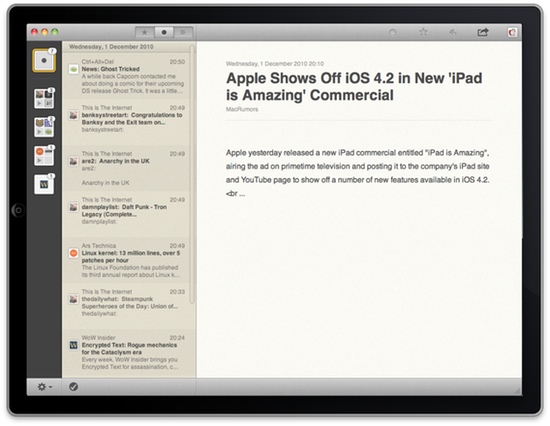Image resolution: width=550 pixels, height=426 pixels.
Task: Click favicon beside 'are2: Anarchy in the UK'
Action: [73, 161]
